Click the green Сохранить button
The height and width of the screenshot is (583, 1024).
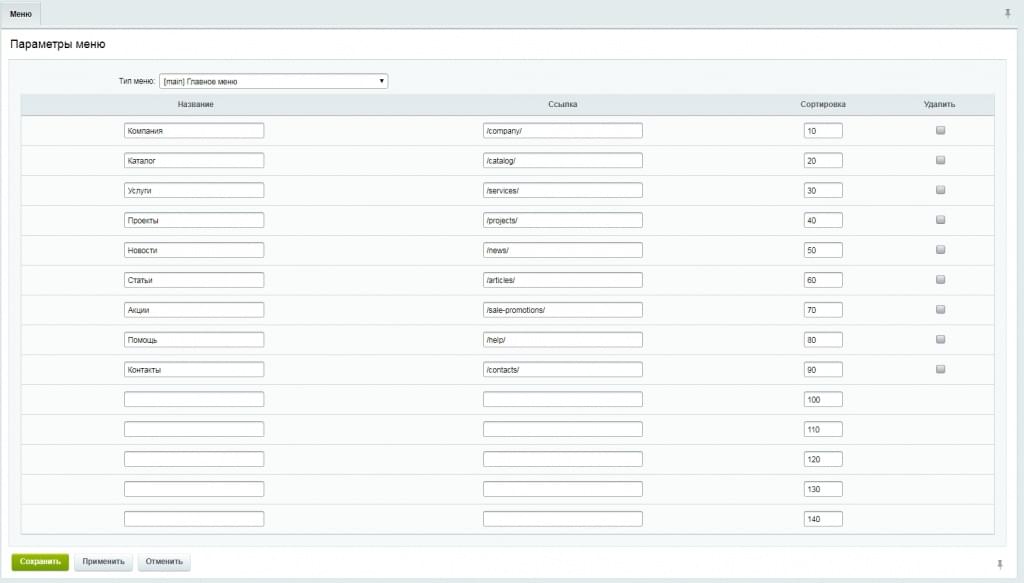click(x=40, y=561)
